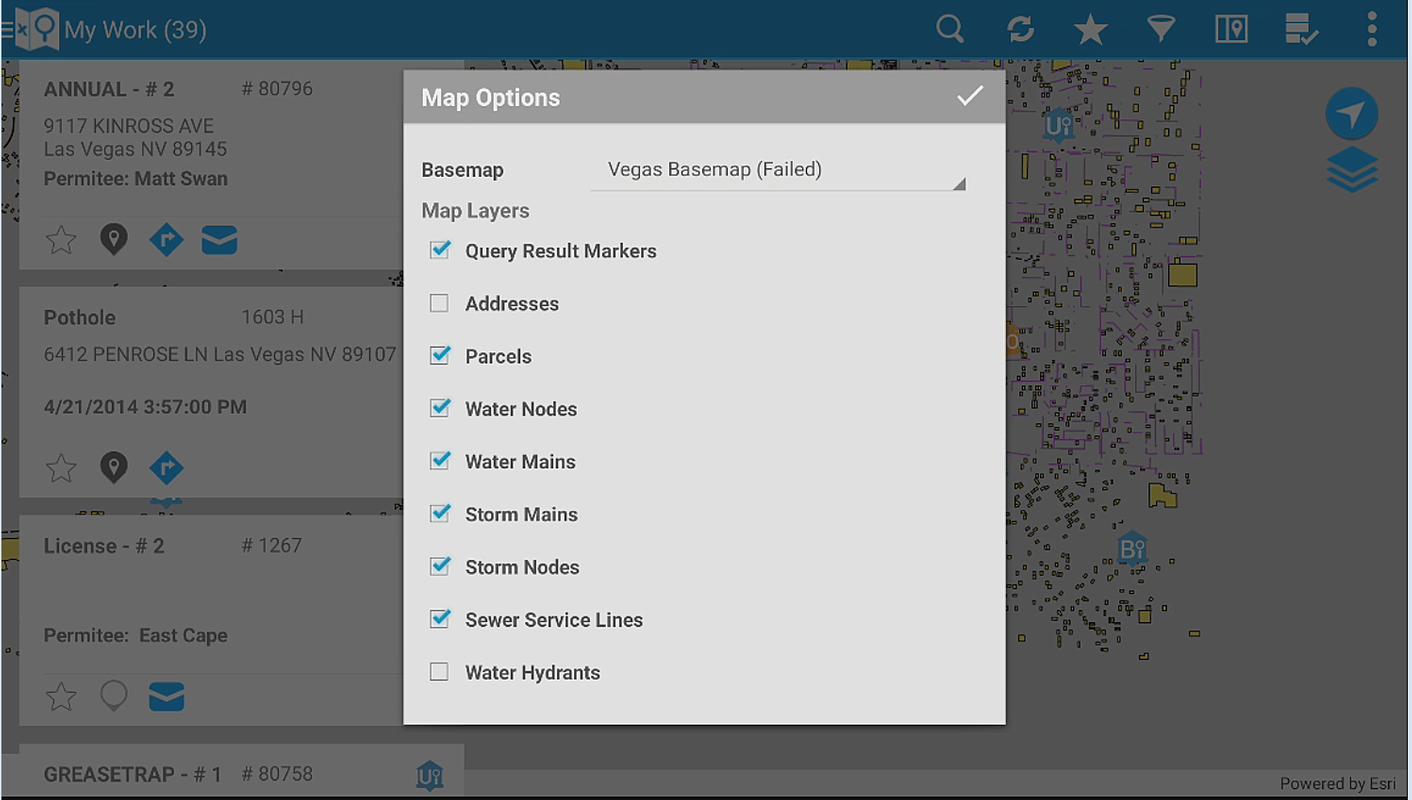
Task: Uncheck the Parcels layer
Action: click(x=439, y=355)
